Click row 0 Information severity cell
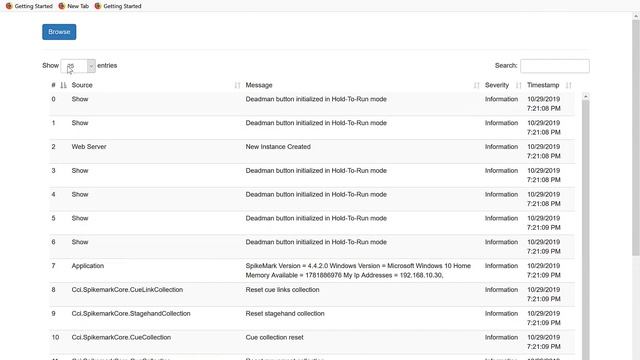The height and width of the screenshot is (360, 640). tap(501, 99)
